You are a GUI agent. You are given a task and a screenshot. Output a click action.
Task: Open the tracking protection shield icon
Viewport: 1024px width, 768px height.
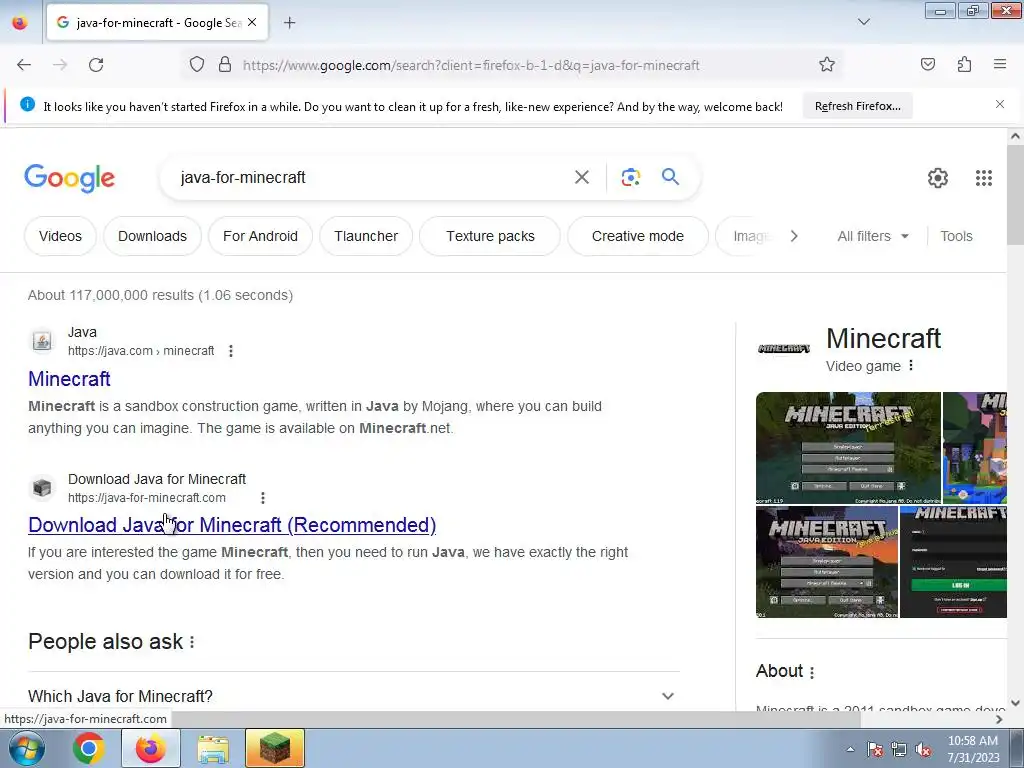(x=197, y=65)
